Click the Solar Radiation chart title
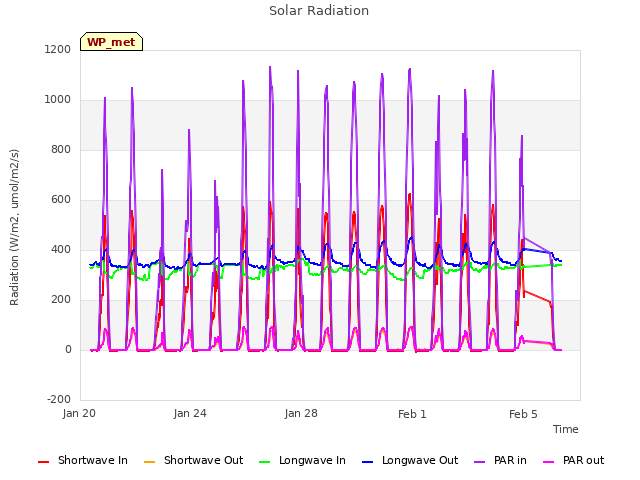The width and height of the screenshot is (640, 480). pos(319,11)
